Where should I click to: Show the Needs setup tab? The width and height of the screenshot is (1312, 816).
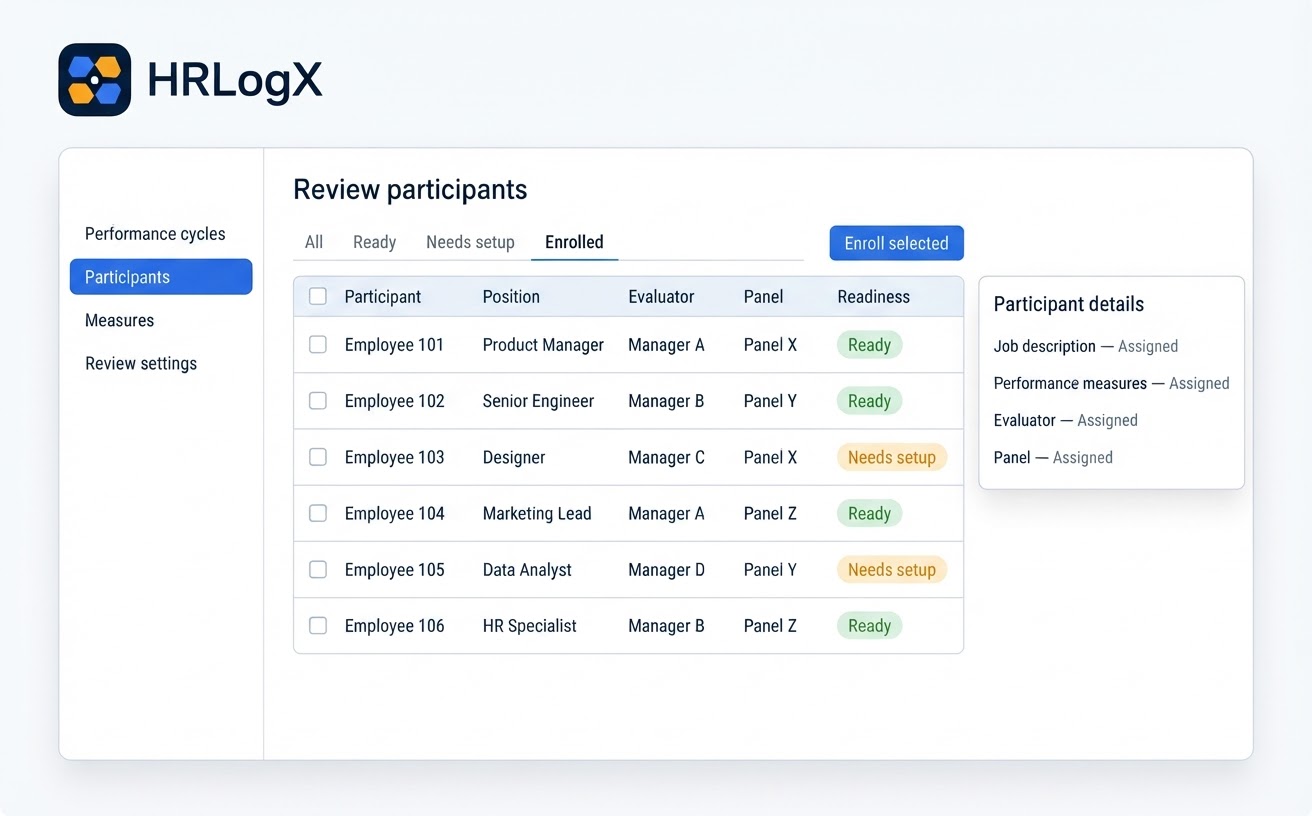[470, 242]
